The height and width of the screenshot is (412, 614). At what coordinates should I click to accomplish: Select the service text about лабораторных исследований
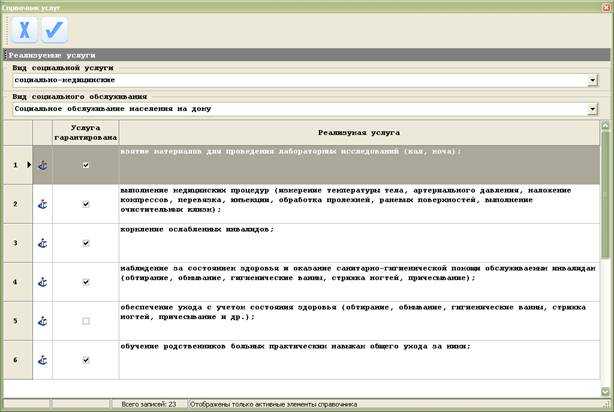coord(291,151)
